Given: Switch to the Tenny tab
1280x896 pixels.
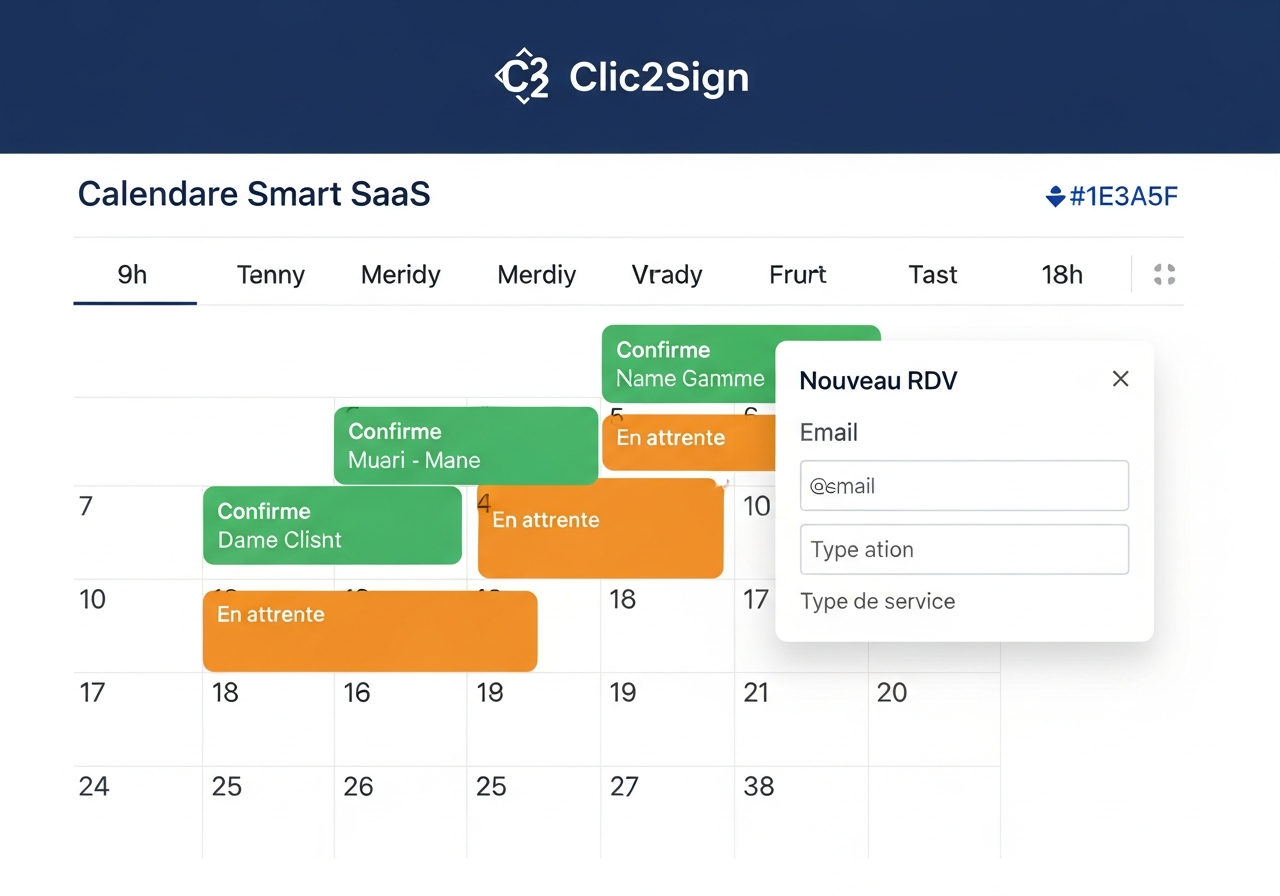Looking at the screenshot, I should pos(271,275).
